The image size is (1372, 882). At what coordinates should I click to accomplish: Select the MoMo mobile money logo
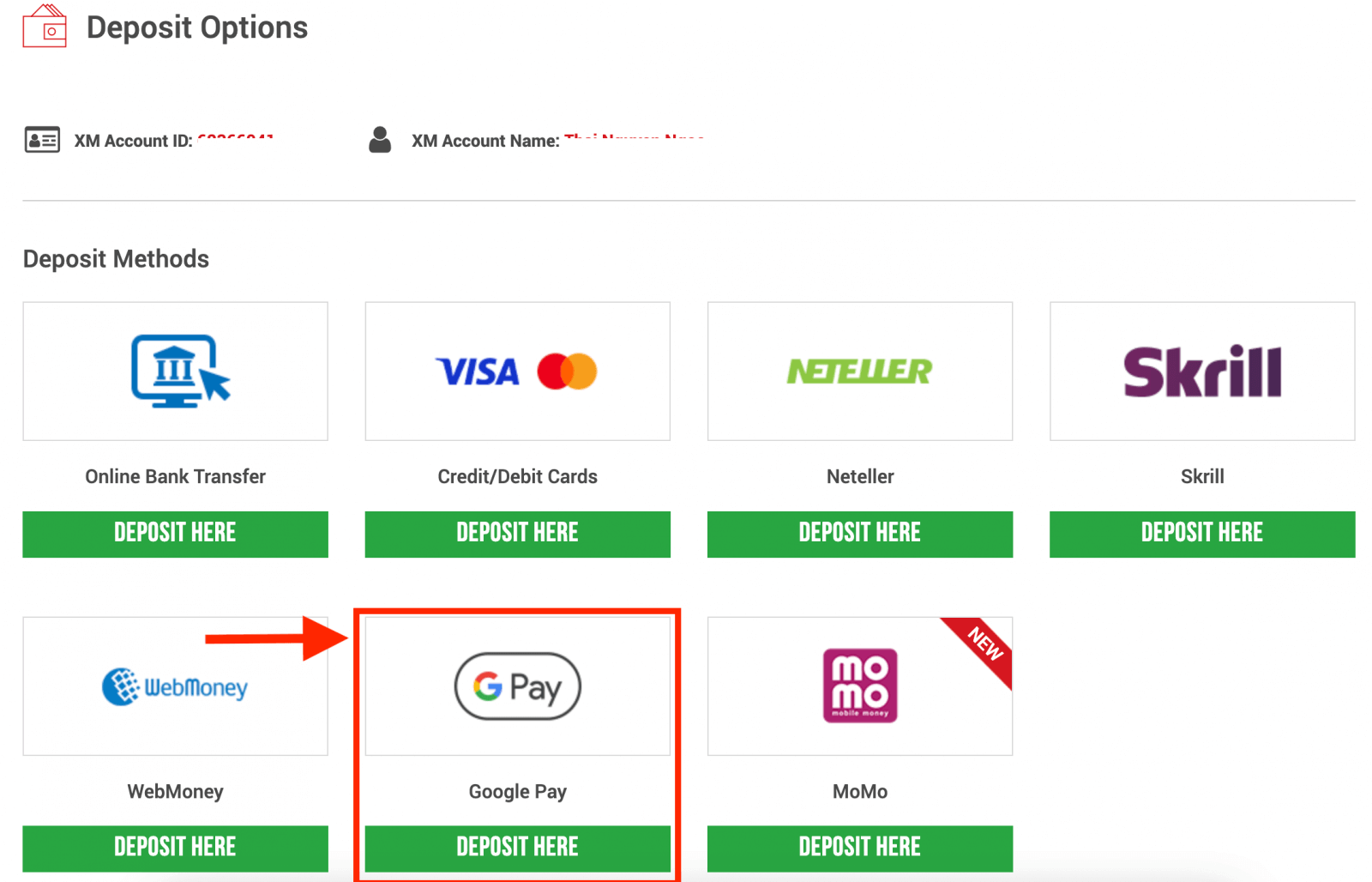(x=859, y=686)
